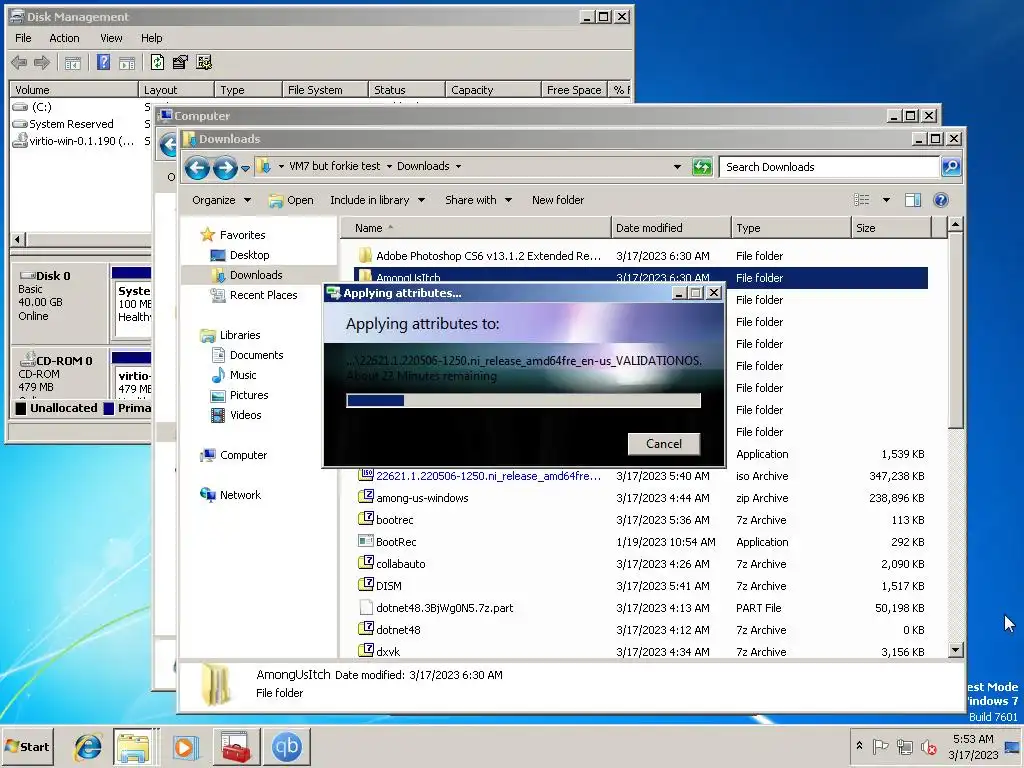Open Explorer help question-mark icon
The height and width of the screenshot is (768, 1024).
click(940, 200)
